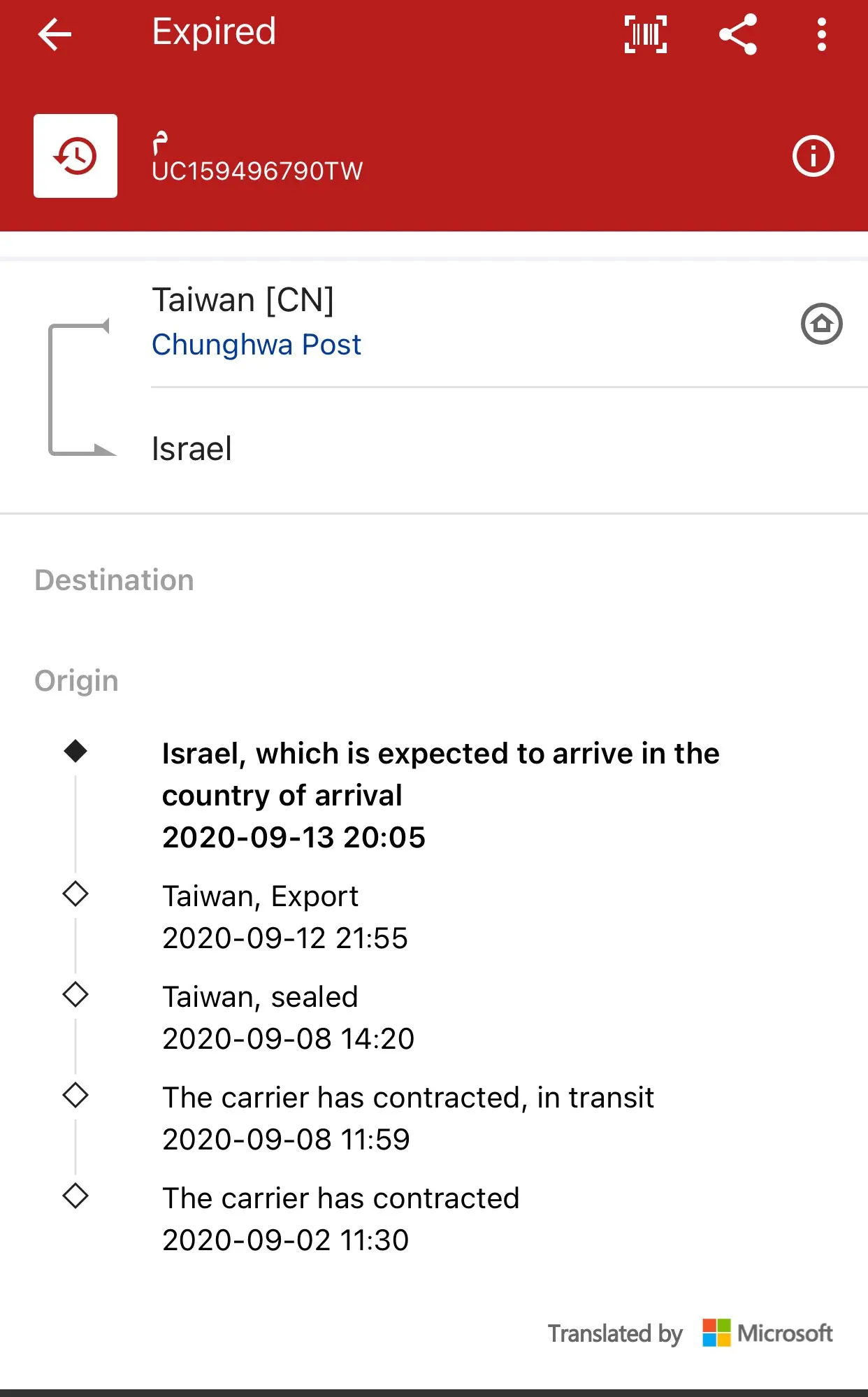
Task: Tap the carrier contracted, in transit event
Action: 407,1118
